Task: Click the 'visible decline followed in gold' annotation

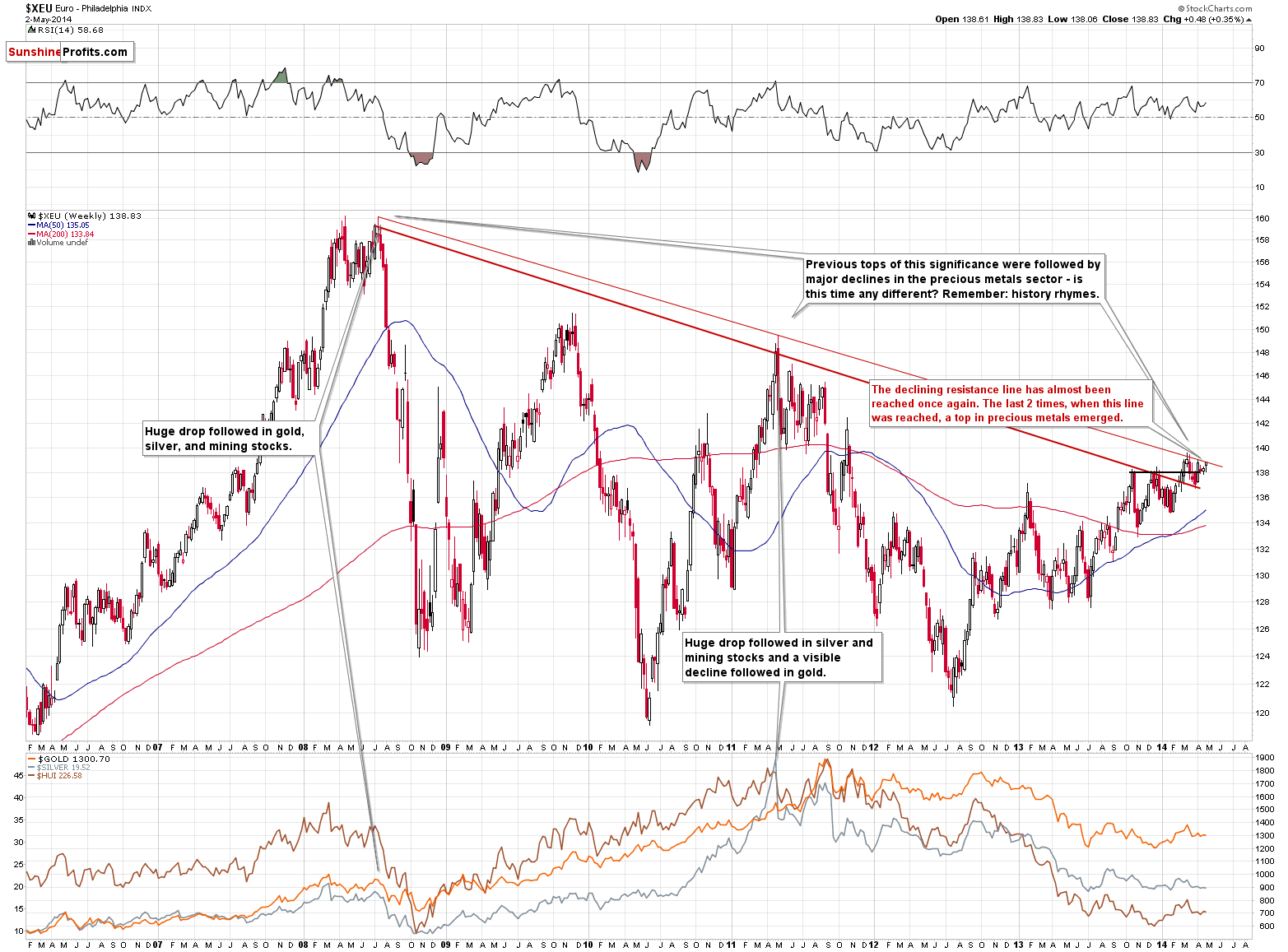Action: coord(781,657)
